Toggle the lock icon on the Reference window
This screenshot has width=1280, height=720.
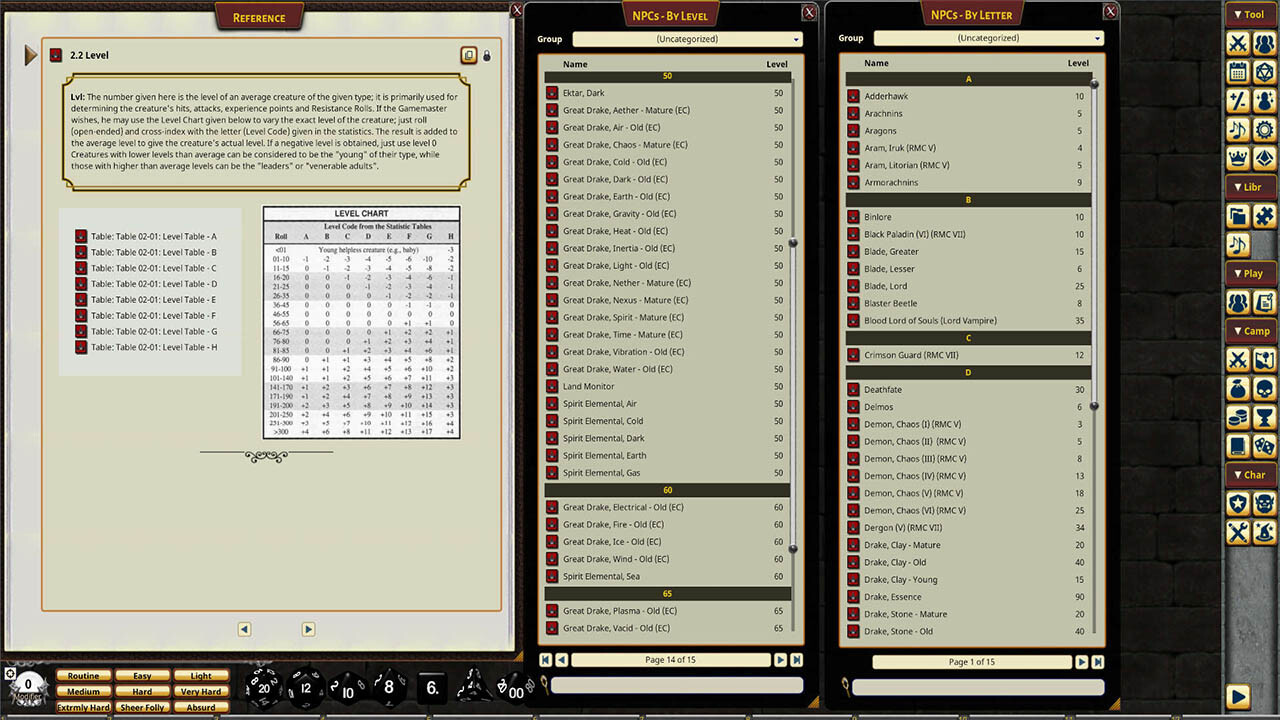point(487,56)
